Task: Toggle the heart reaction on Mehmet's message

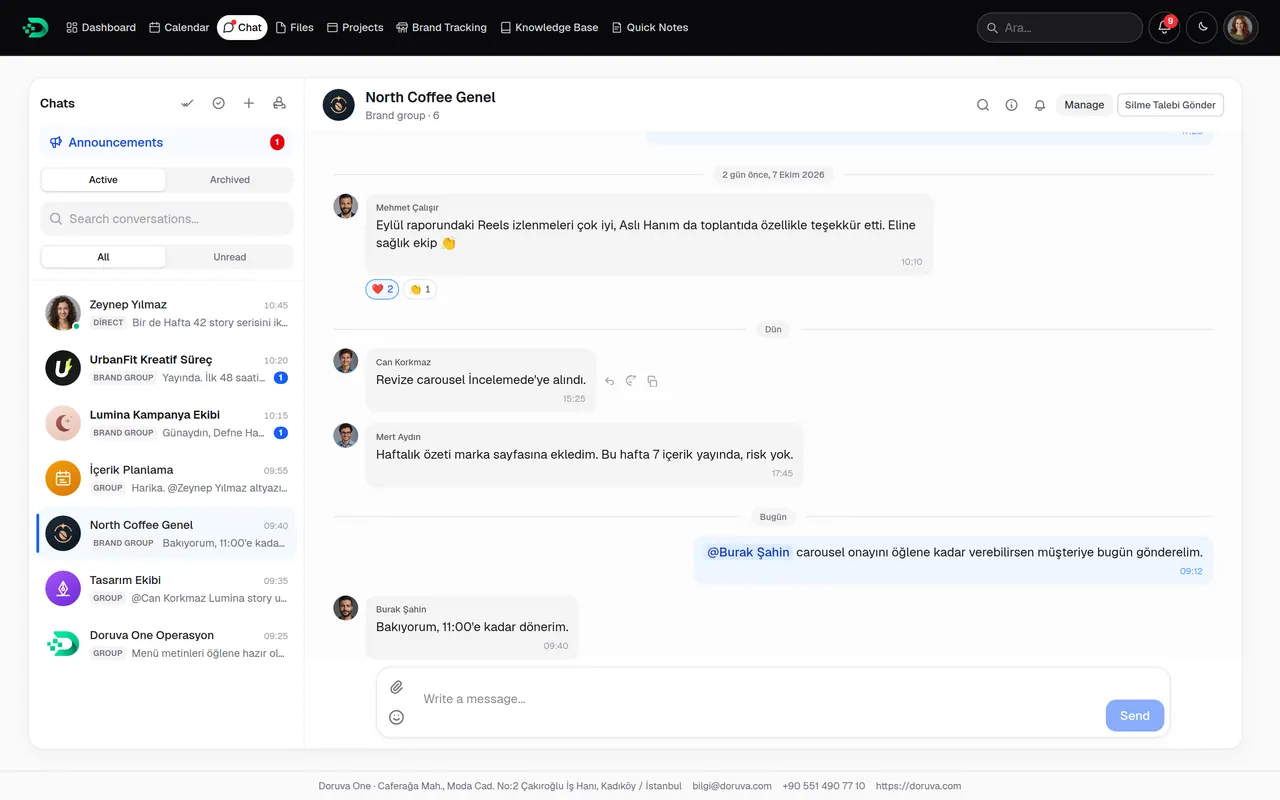Action: coord(382,289)
